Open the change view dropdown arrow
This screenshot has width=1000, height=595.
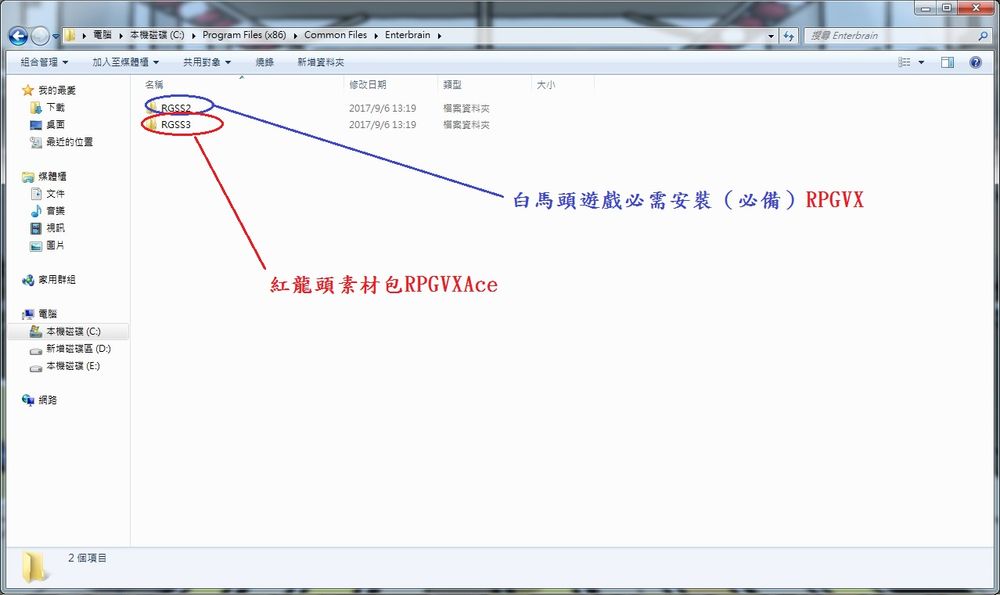(x=922, y=62)
